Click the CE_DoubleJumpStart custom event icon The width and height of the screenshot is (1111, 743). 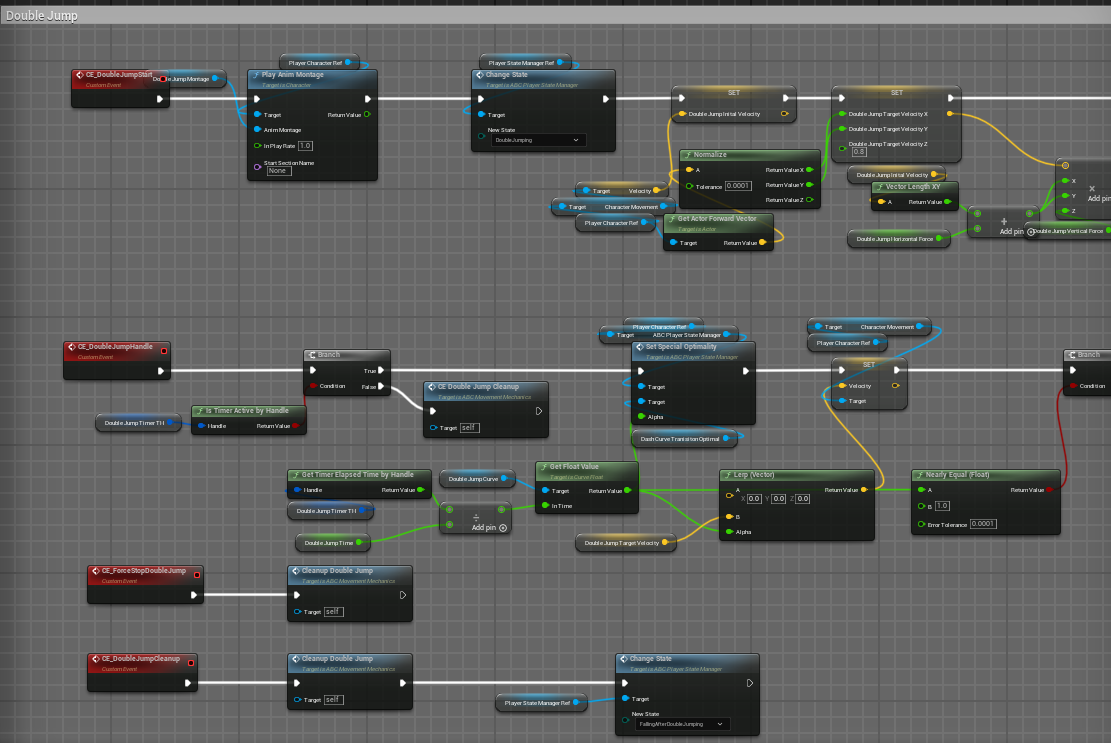pyautogui.click(x=81, y=75)
